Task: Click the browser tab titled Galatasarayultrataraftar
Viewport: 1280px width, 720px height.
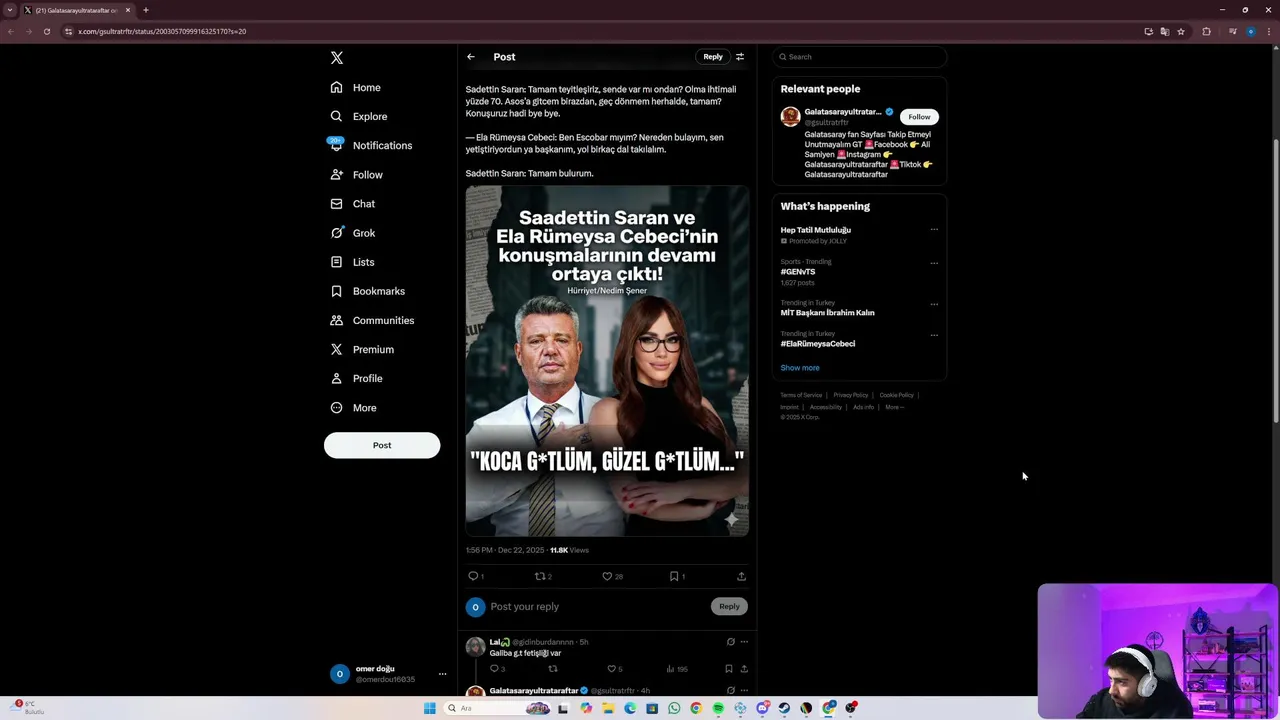Action: point(78,10)
